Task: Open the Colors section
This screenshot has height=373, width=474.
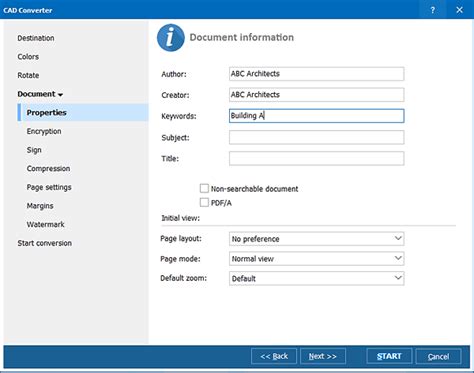Action: coord(28,57)
